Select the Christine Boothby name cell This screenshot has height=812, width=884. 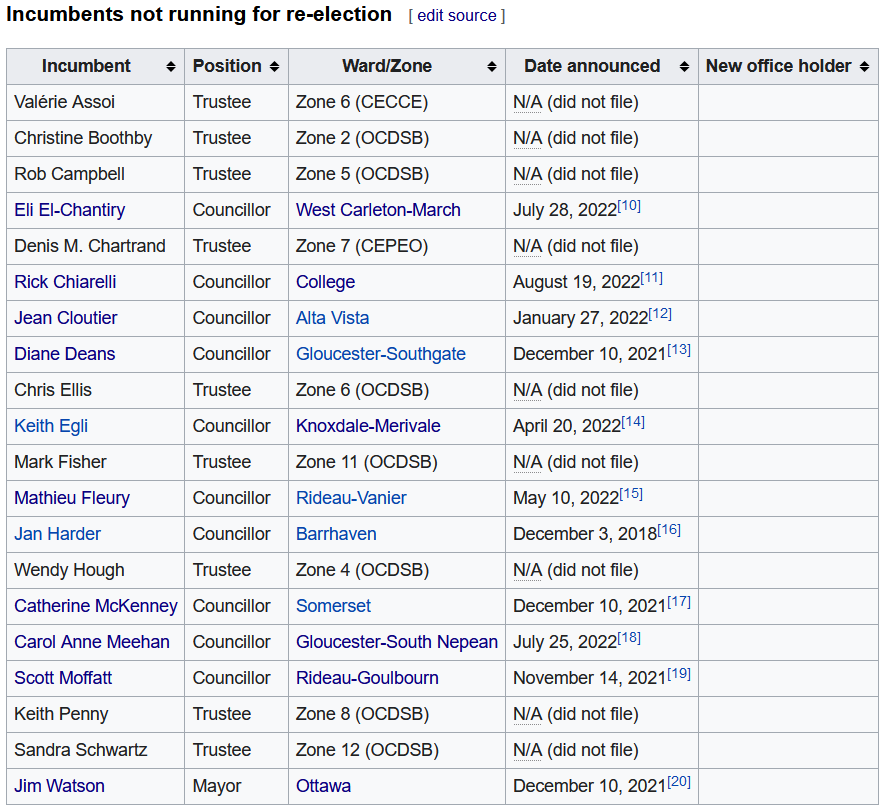(96, 139)
